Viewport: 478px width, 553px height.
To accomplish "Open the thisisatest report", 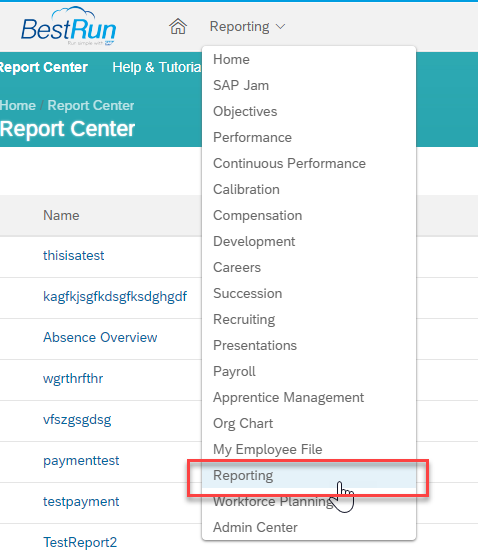I will [73, 255].
